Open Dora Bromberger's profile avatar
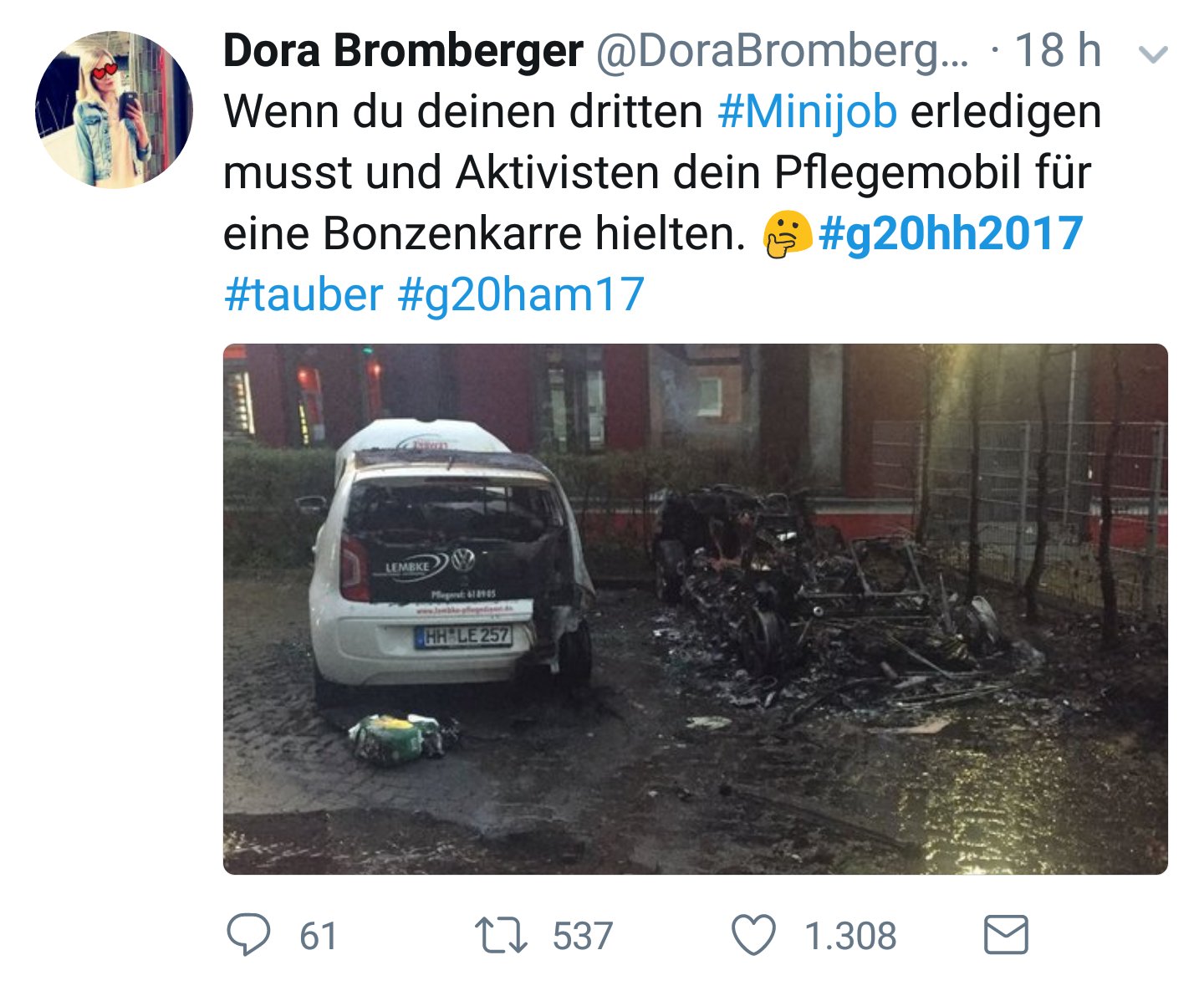 [114, 110]
